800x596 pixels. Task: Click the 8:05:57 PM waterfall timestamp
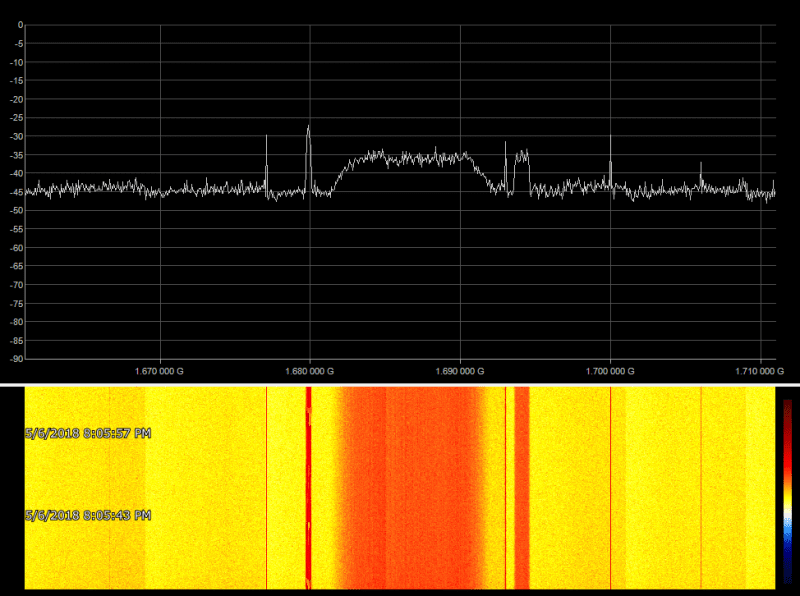coord(88,433)
